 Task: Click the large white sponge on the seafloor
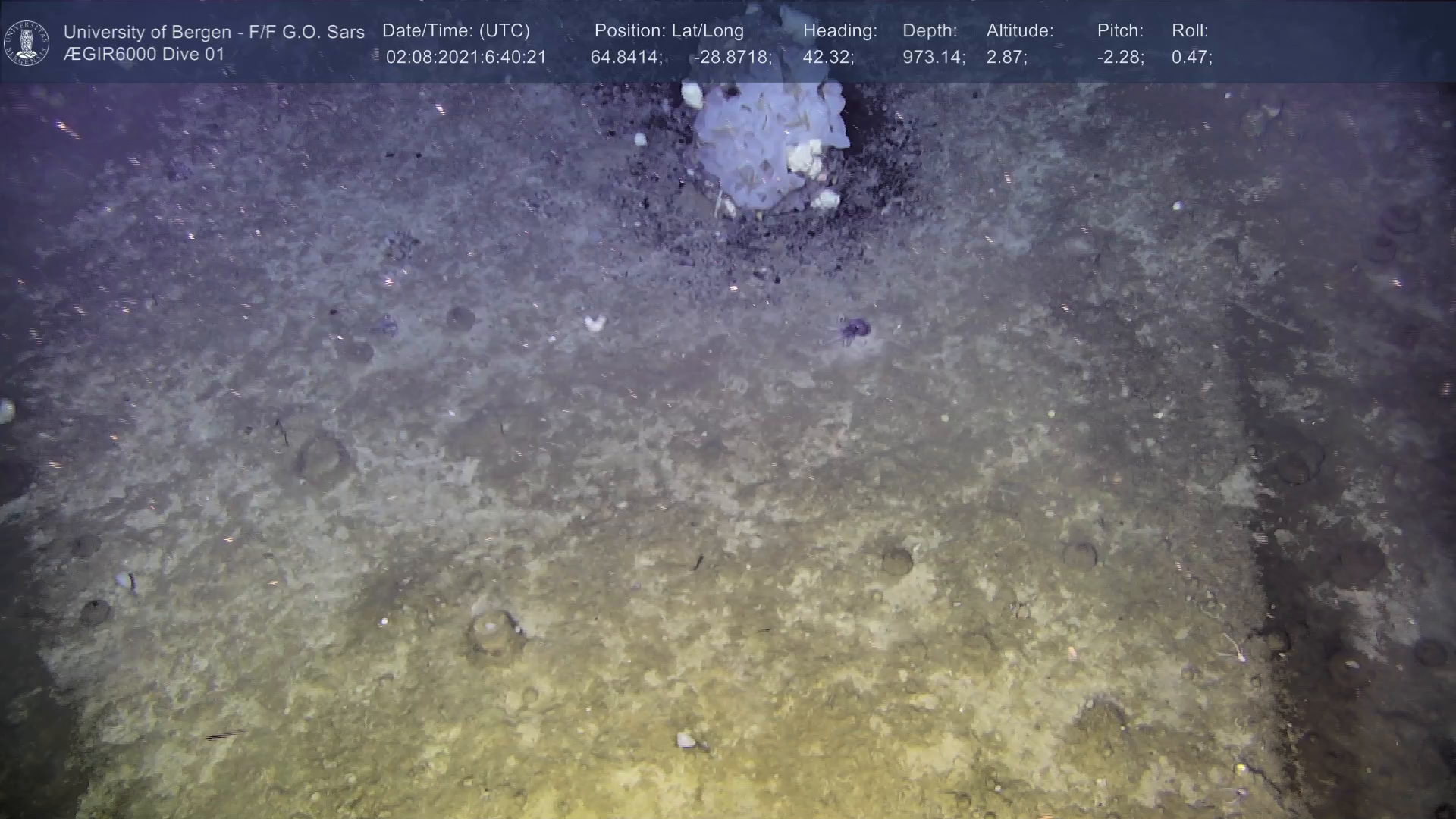[766, 144]
